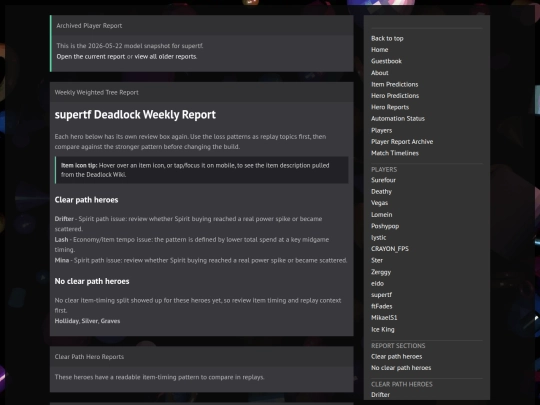Select player supertf in sidebar
Viewport: 540px width, 405px height.
[381, 295]
